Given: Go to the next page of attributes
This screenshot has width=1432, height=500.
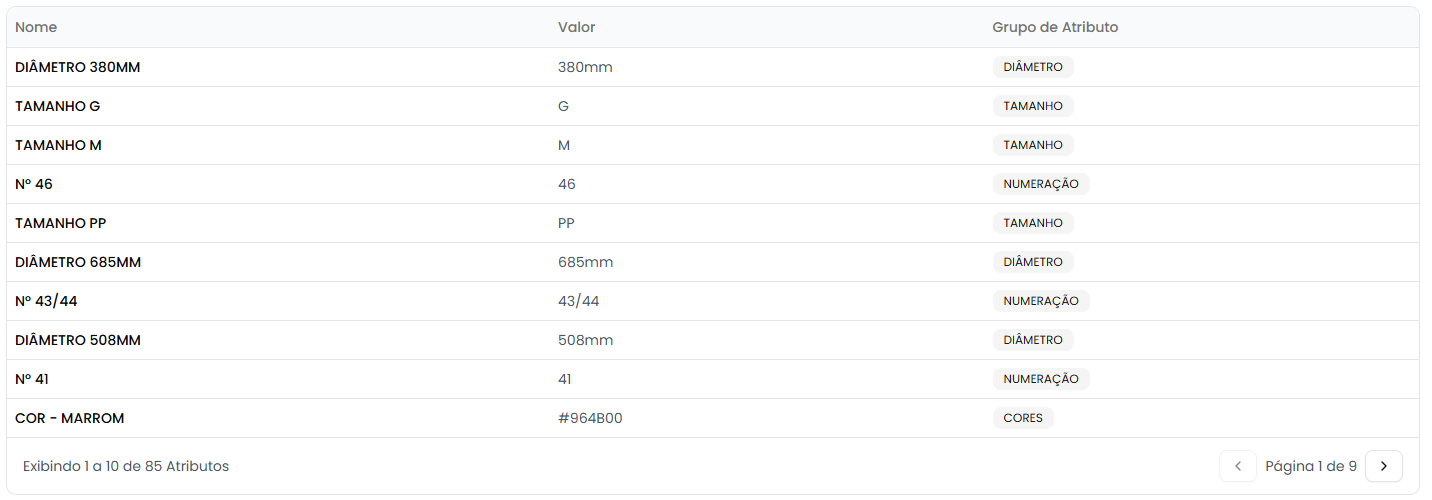Looking at the screenshot, I should pyautogui.click(x=1383, y=466).
